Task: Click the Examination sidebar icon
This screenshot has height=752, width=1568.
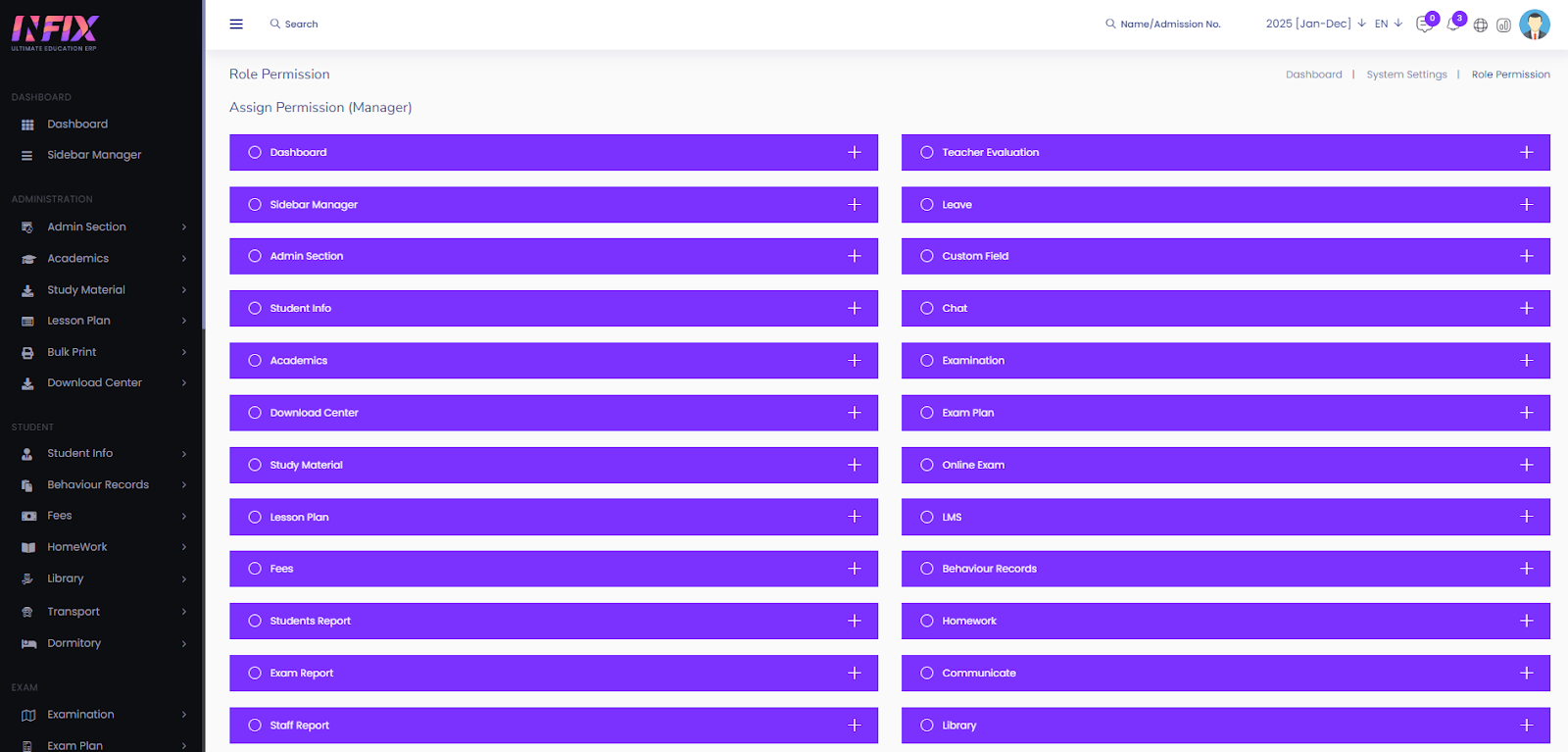Action: point(28,715)
